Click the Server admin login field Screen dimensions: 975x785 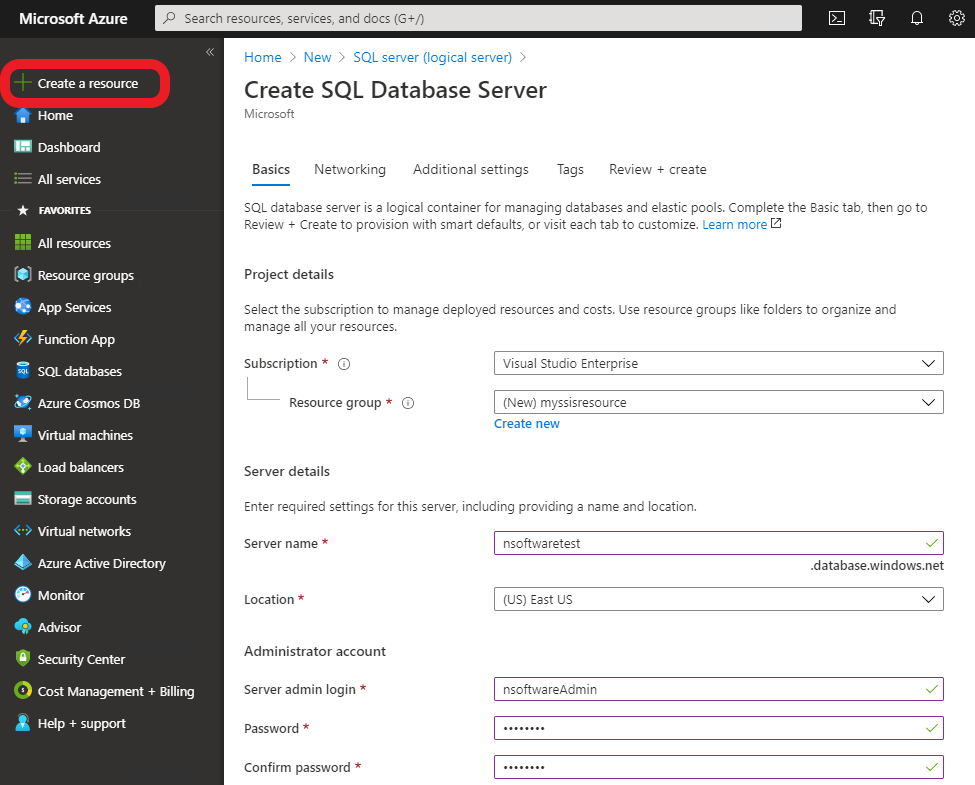point(719,689)
